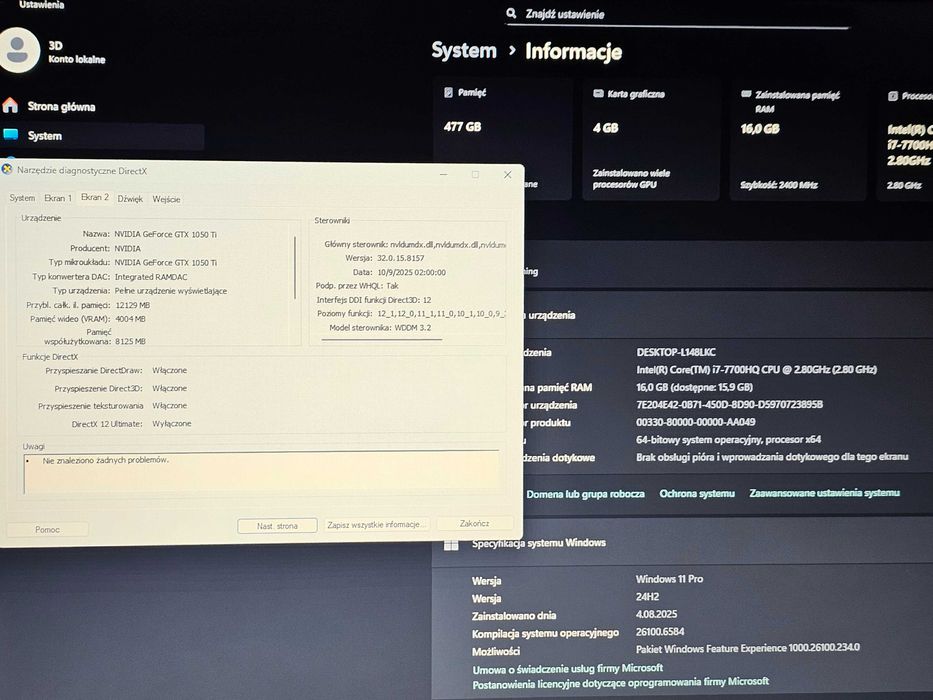The width and height of the screenshot is (933, 700).
Task: Click the i7-7700HQ CPU processor value
Action: [x=756, y=370]
